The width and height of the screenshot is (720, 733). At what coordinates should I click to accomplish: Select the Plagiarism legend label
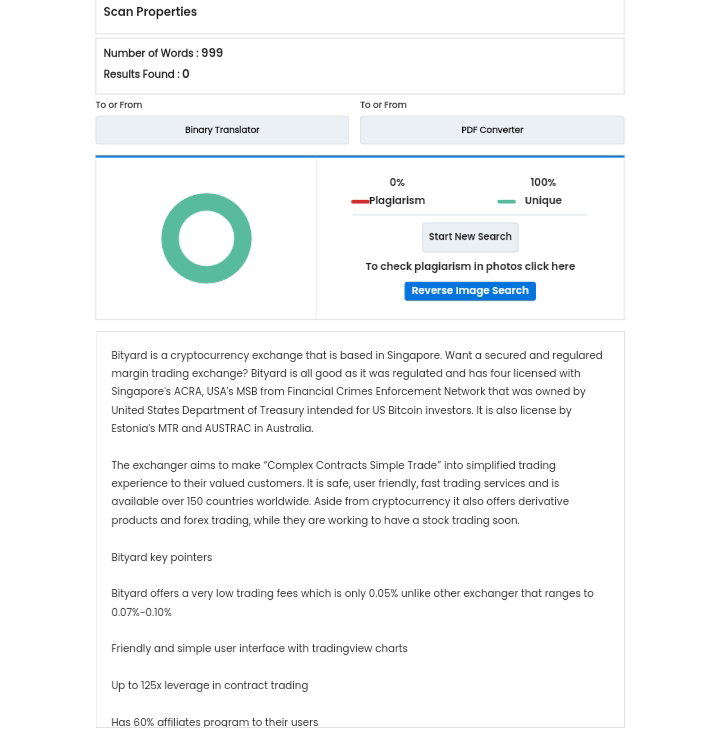coord(397,201)
